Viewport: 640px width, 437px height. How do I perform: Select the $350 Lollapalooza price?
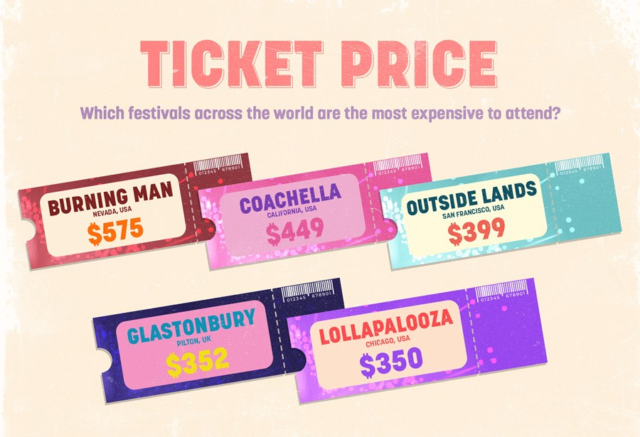pos(391,362)
